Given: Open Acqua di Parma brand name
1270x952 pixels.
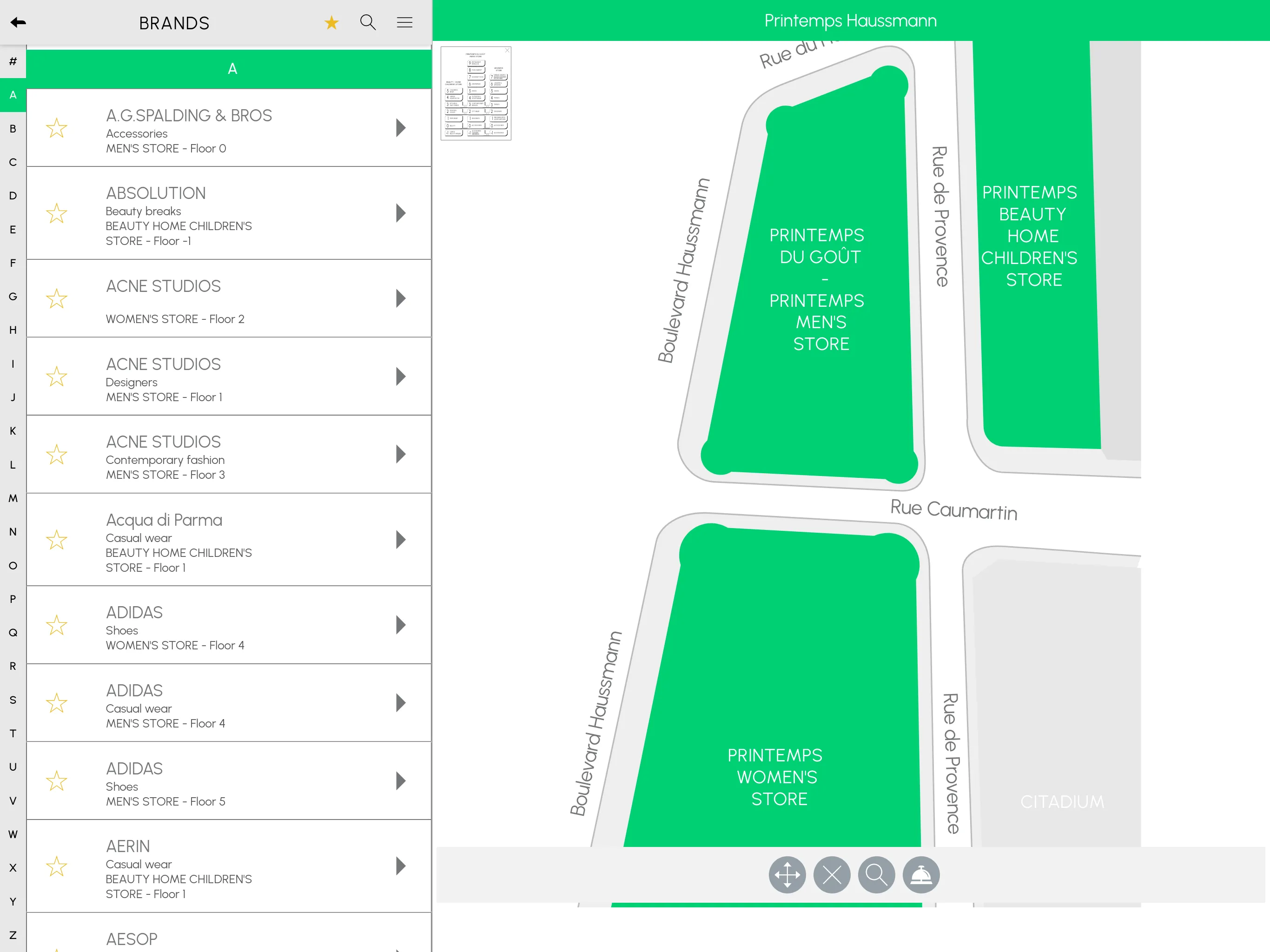Looking at the screenshot, I should [x=164, y=520].
